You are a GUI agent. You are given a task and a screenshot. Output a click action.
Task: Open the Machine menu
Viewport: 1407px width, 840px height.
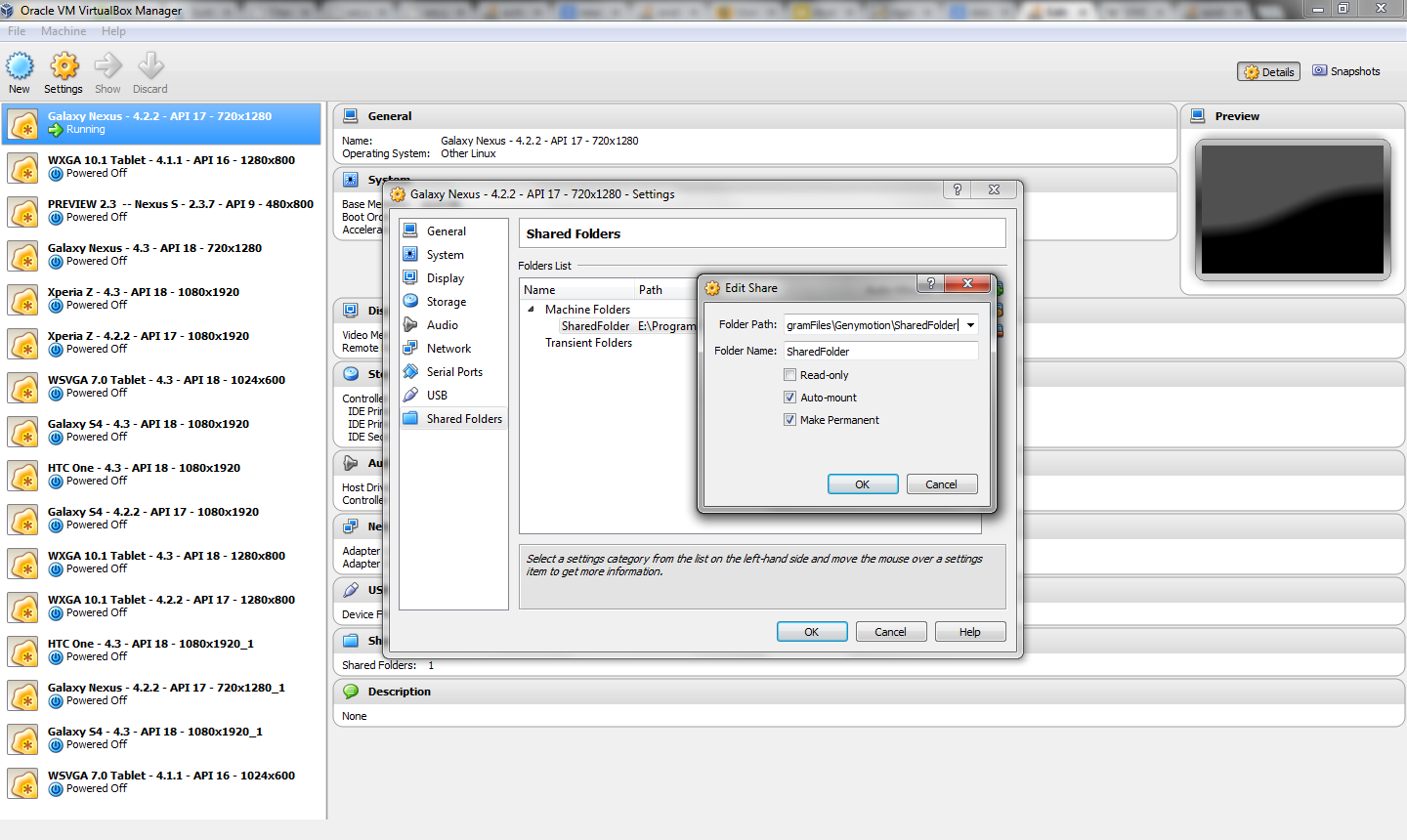pyautogui.click(x=64, y=31)
